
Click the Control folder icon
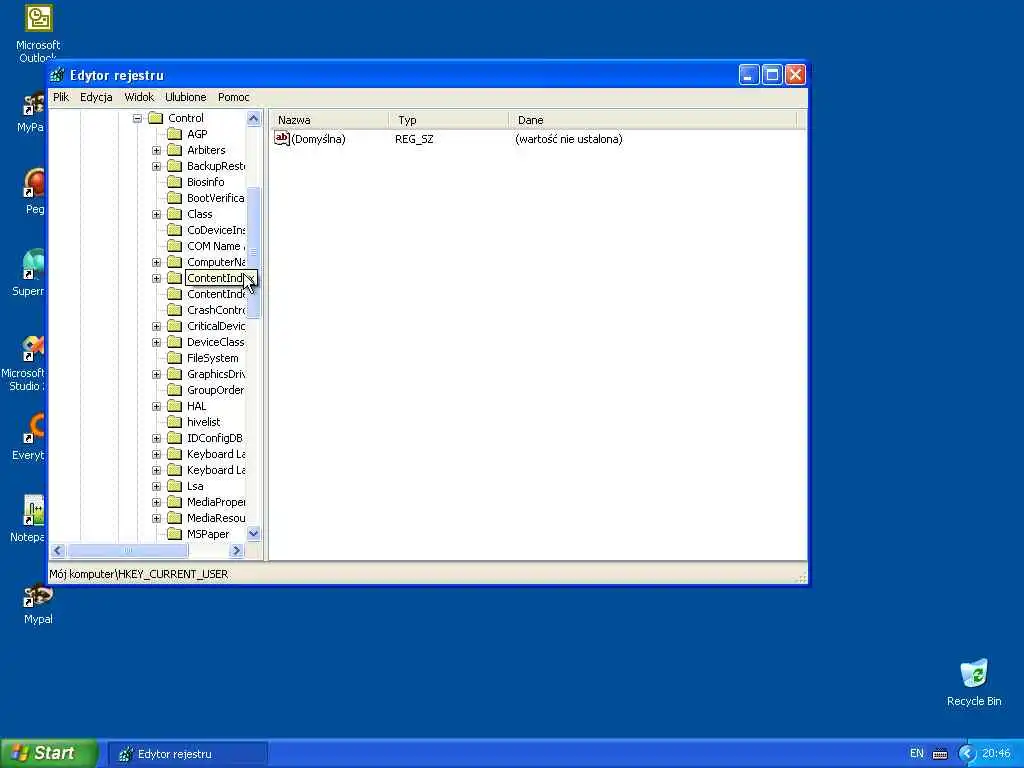coord(155,118)
